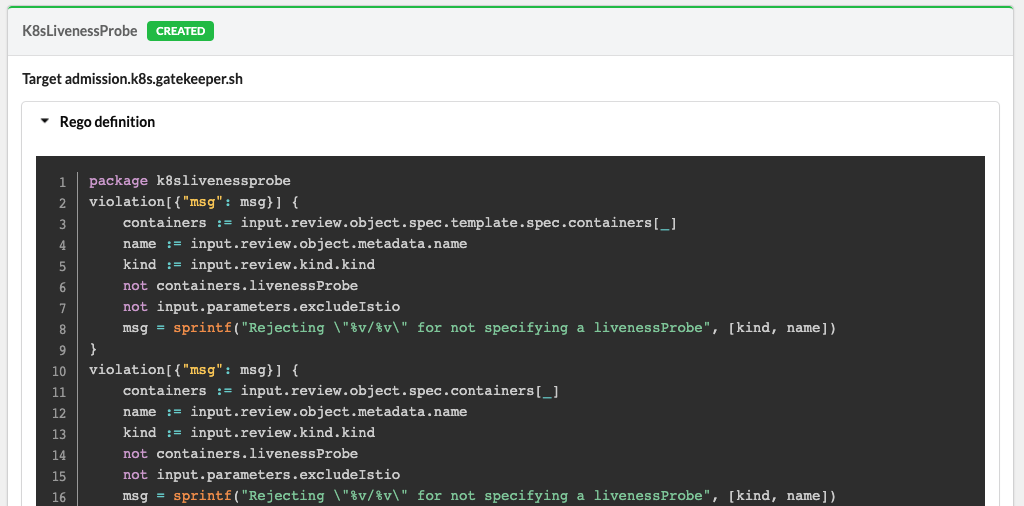Select the K8sLivenessProbe title
Screen dimensions: 1024x506
80,31
